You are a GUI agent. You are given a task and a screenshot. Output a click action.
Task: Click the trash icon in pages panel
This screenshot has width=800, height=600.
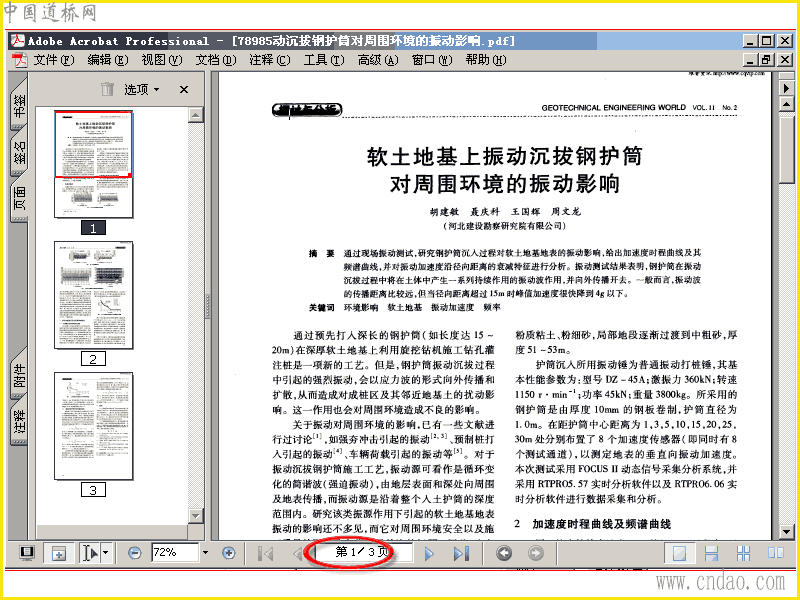click(107, 89)
